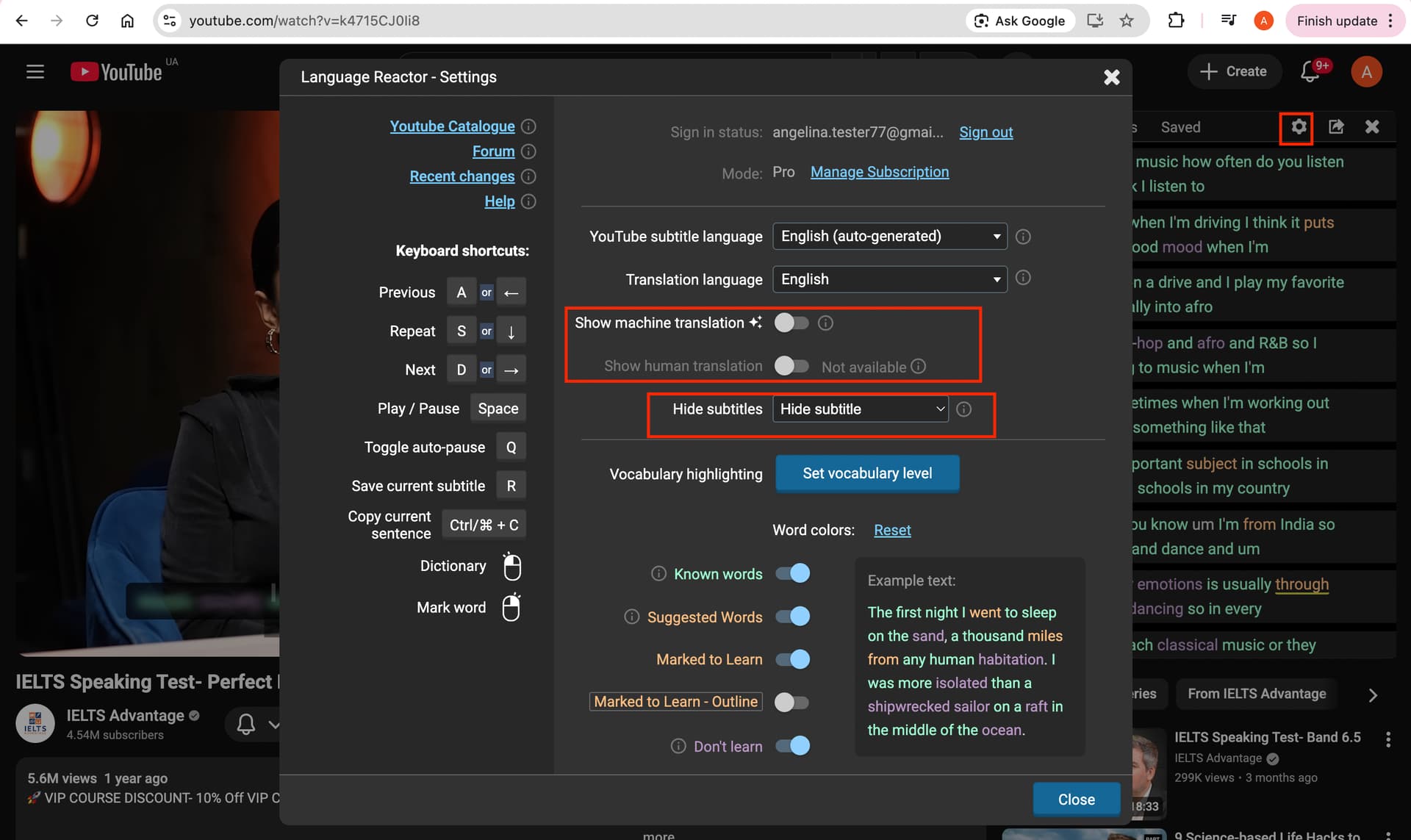
Task: Click info icon next to Hide subtitles
Action: 963,409
